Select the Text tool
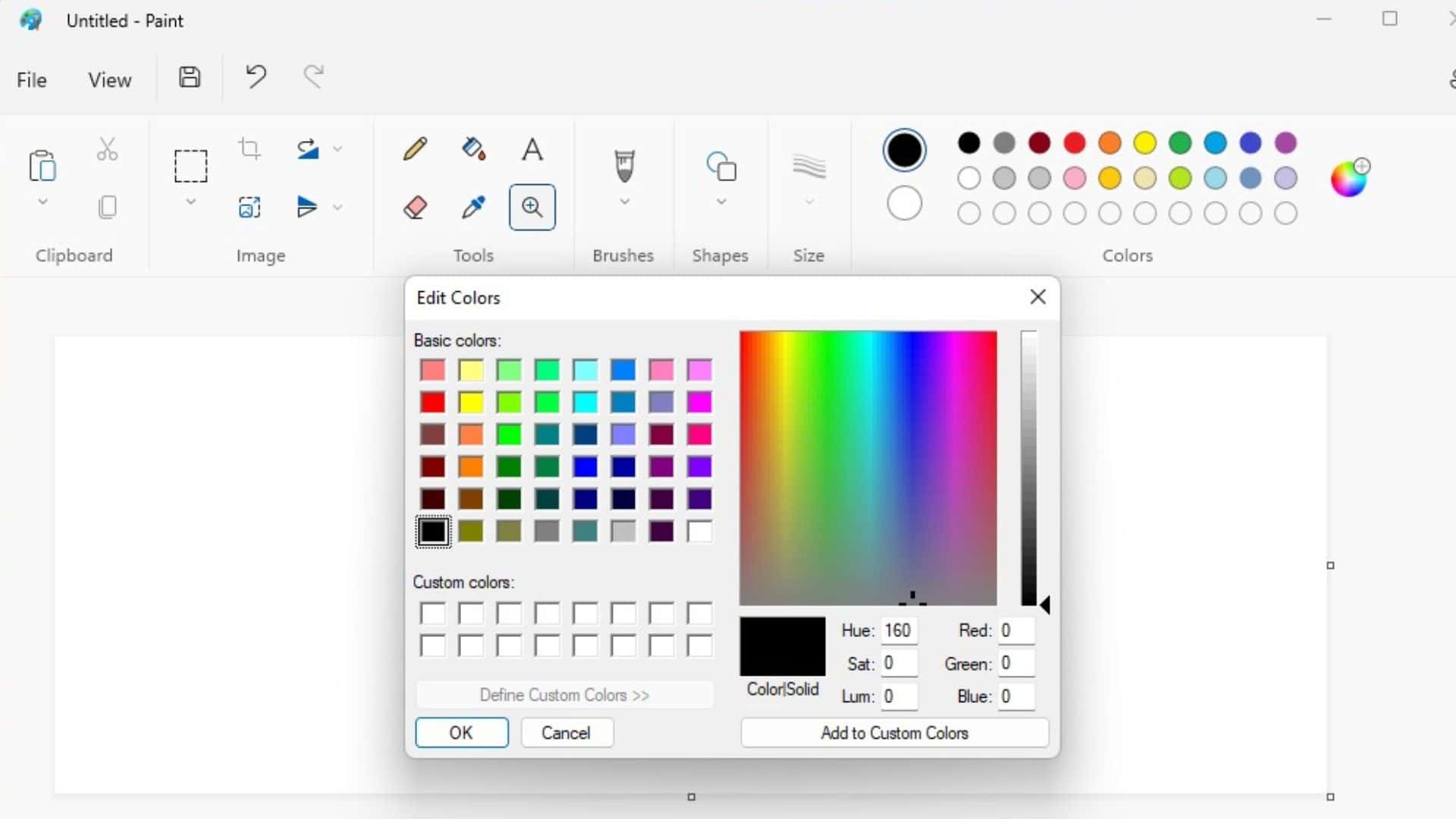 [x=532, y=149]
